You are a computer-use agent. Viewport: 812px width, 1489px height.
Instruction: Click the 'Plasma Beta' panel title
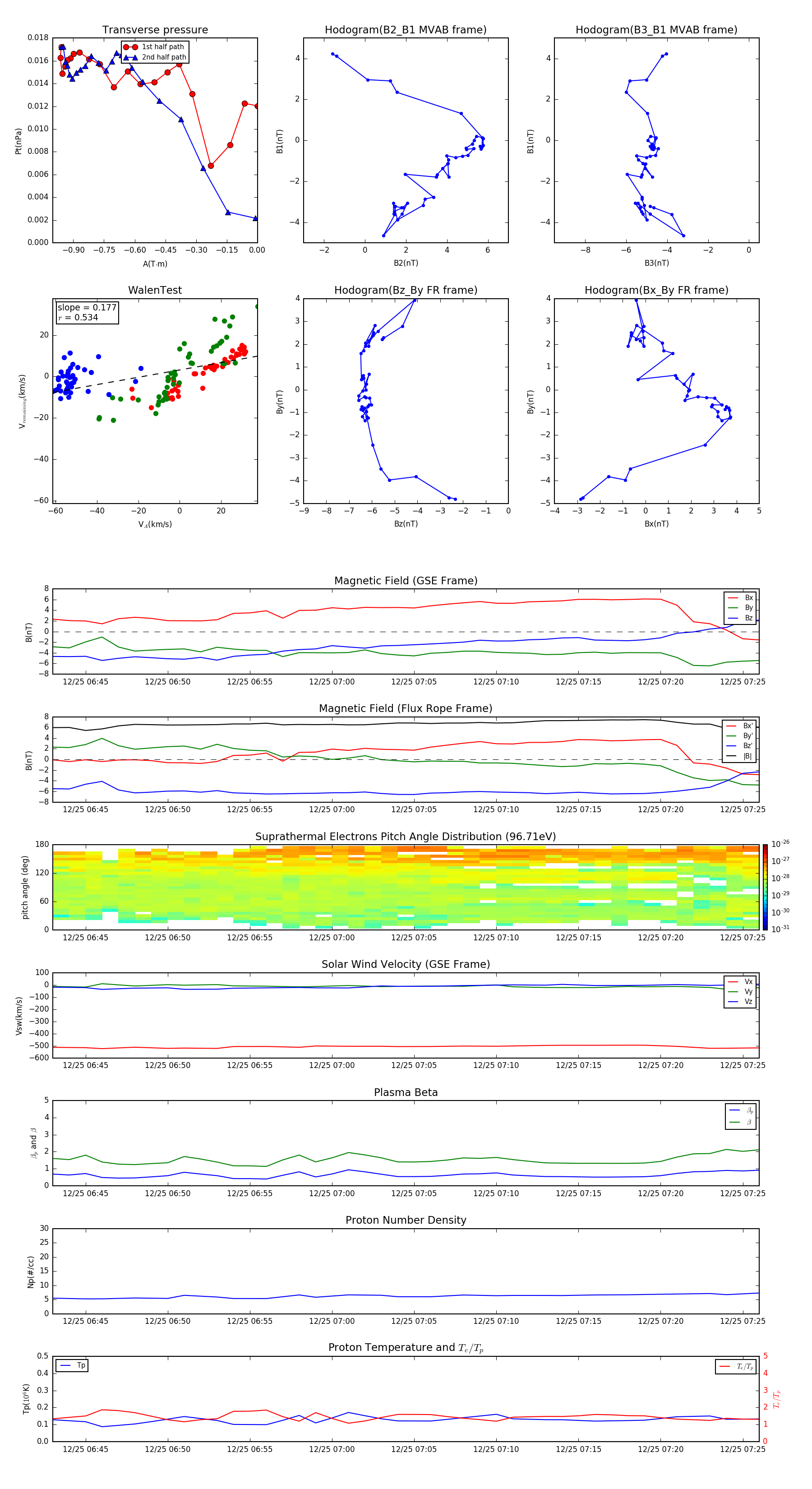[406, 1092]
